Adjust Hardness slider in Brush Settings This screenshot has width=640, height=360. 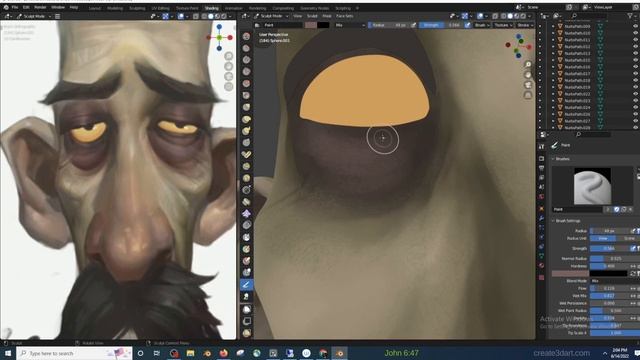pos(610,266)
